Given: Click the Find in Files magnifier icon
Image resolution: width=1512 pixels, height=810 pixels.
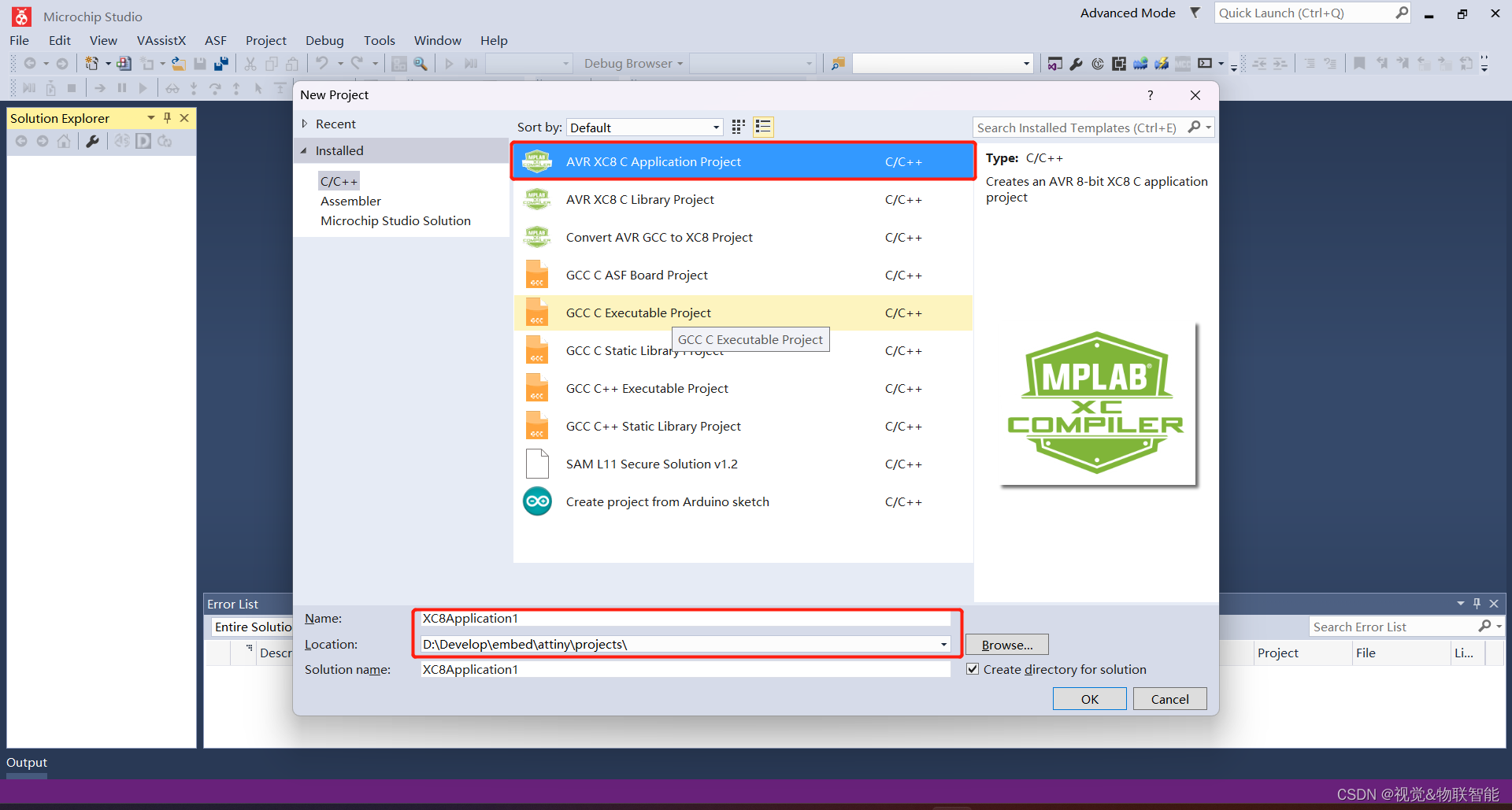Looking at the screenshot, I should [x=421, y=64].
